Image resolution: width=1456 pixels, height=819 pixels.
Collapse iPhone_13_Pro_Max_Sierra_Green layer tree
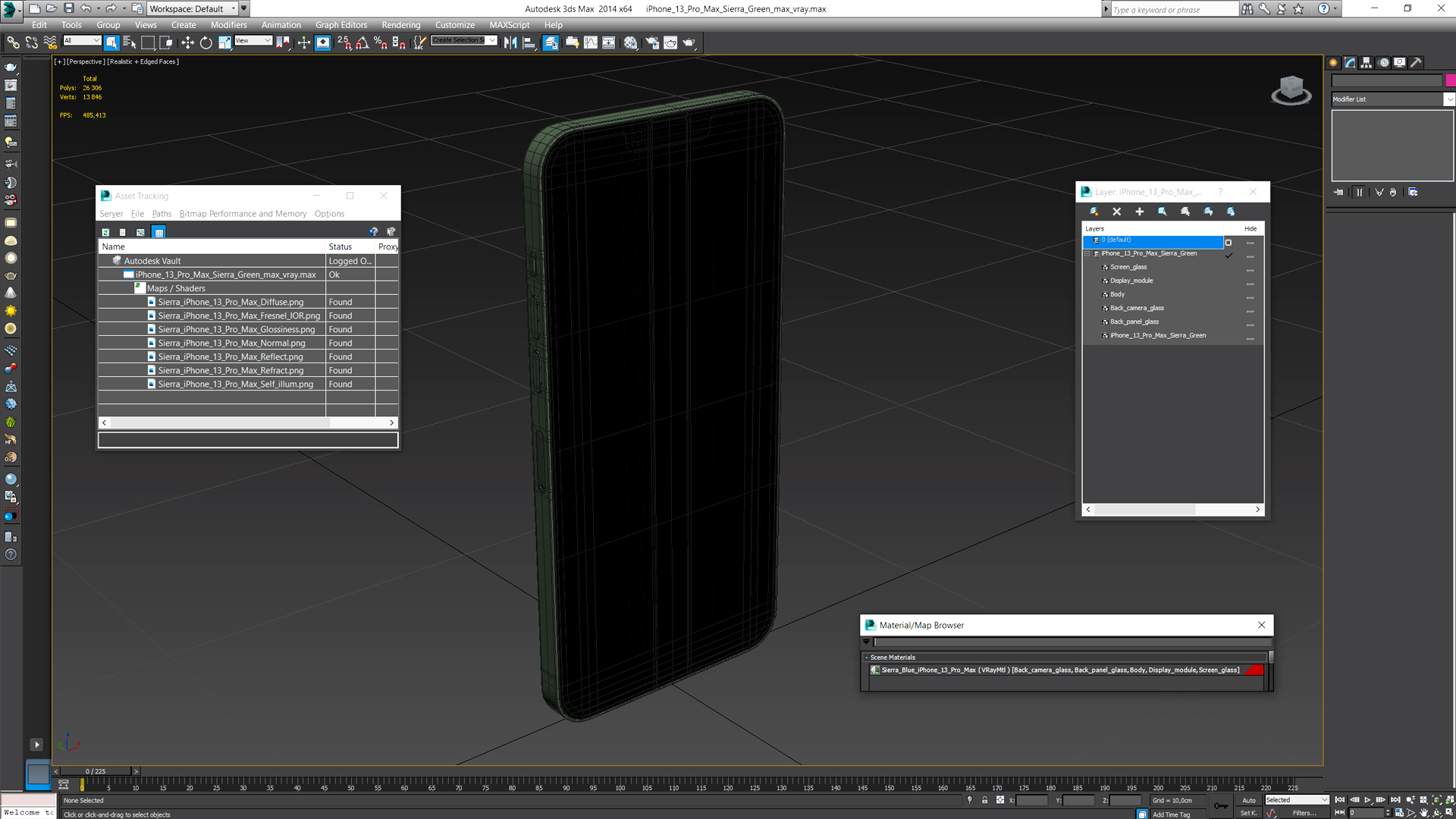pos(1087,253)
